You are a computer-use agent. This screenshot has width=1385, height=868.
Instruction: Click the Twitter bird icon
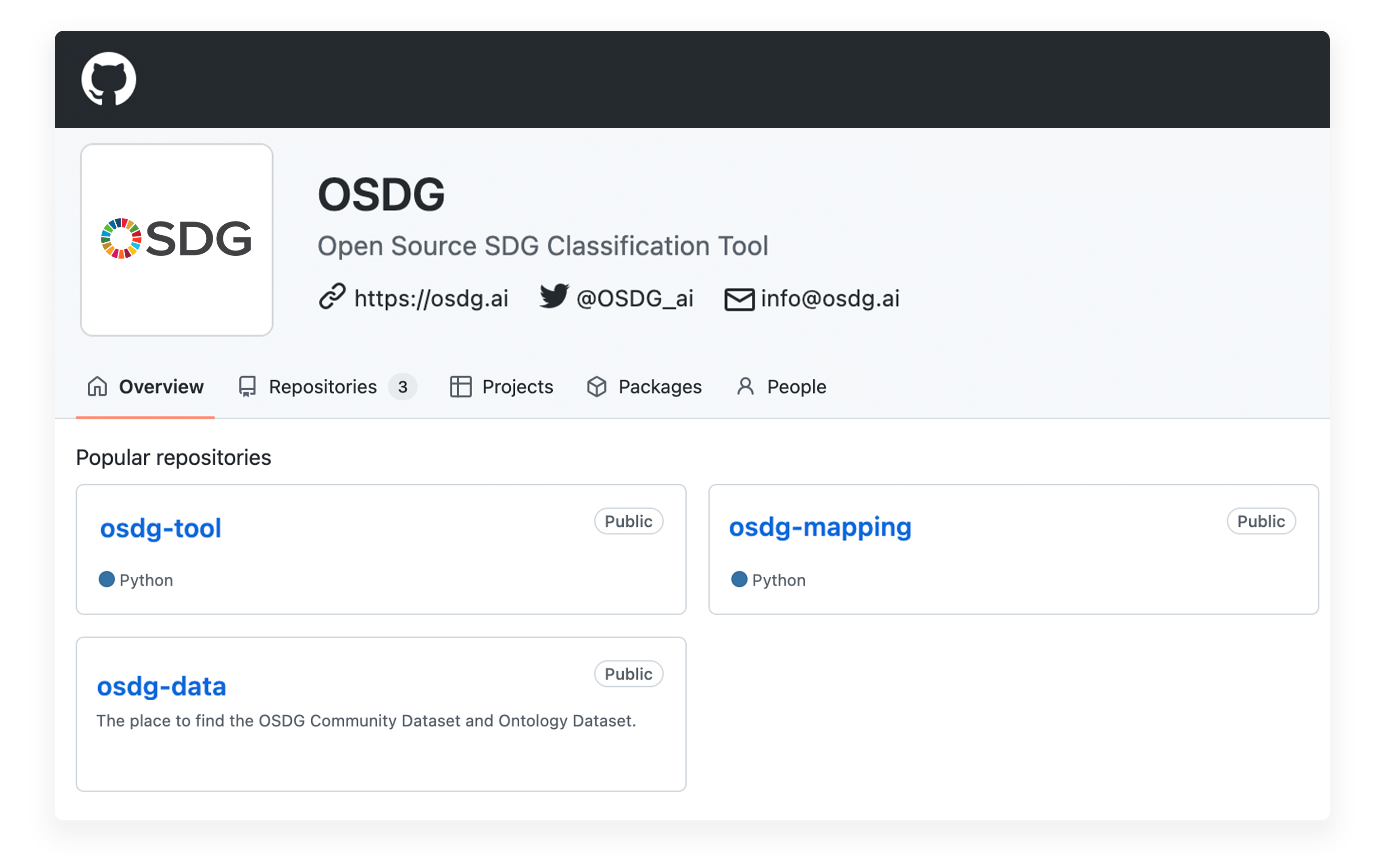coord(554,296)
